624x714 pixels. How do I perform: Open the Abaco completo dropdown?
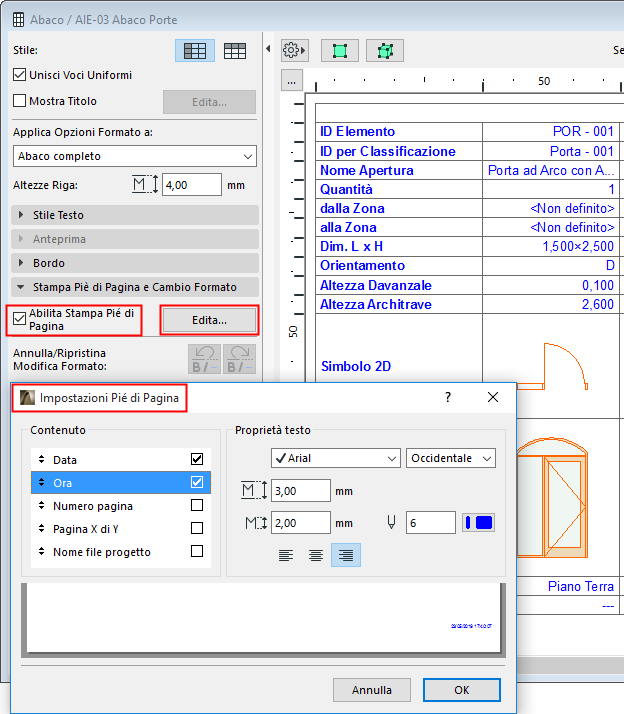click(x=135, y=156)
